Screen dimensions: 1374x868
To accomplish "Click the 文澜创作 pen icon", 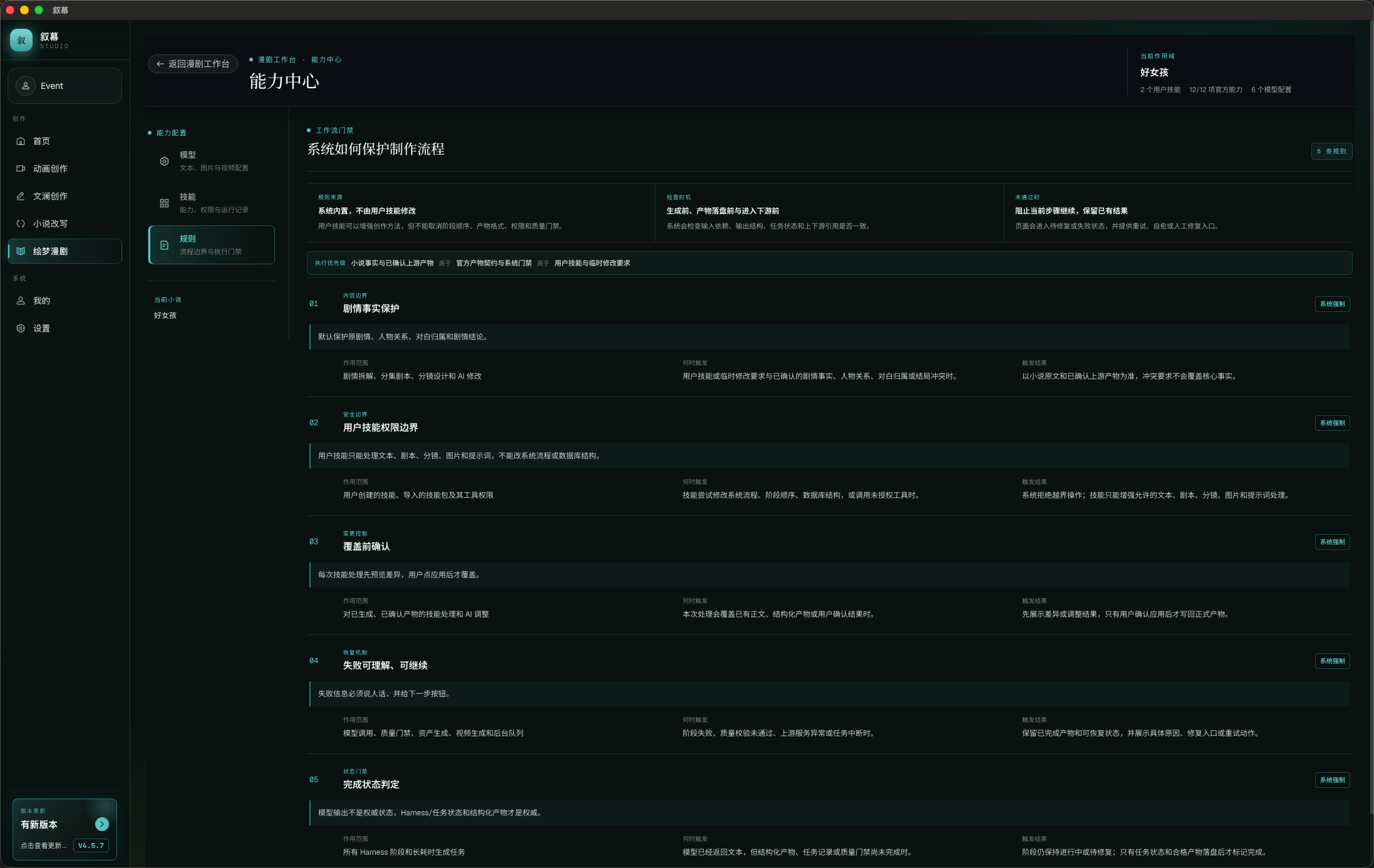I will [21, 196].
